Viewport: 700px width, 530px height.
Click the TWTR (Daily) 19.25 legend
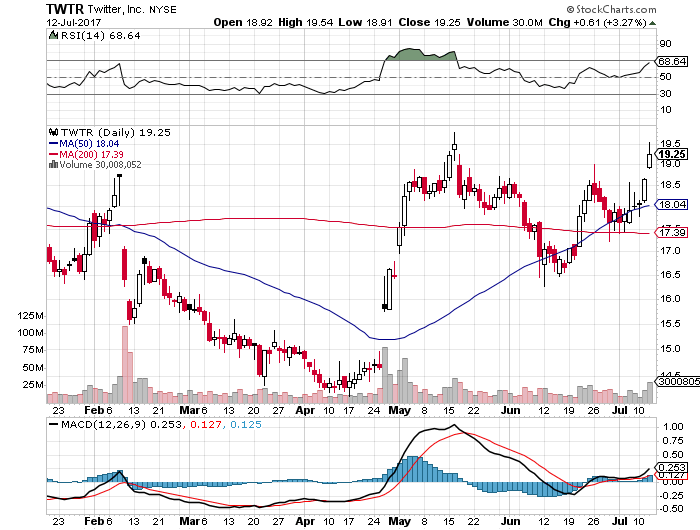[116, 132]
